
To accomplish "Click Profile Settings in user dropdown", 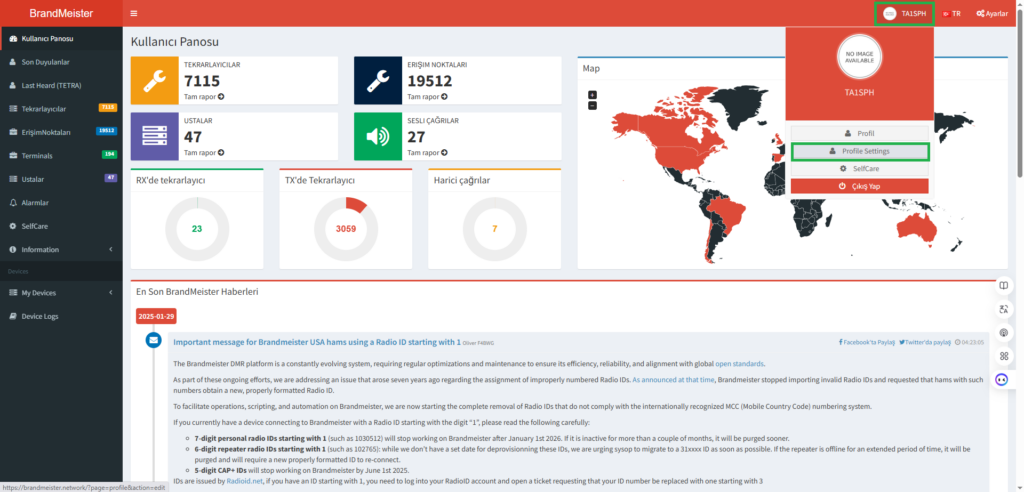I will coord(859,151).
